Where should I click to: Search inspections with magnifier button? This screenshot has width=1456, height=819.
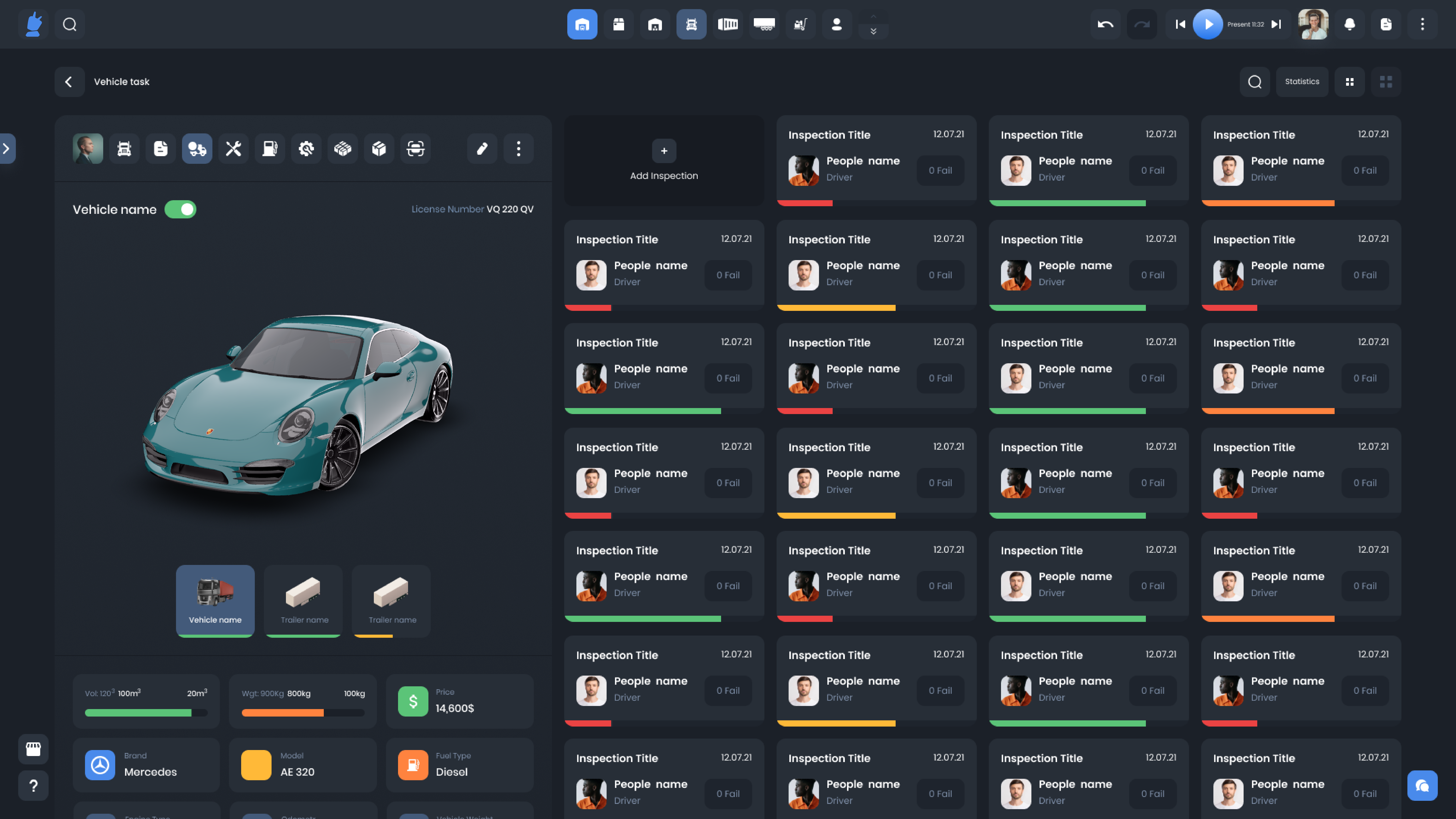1255,82
